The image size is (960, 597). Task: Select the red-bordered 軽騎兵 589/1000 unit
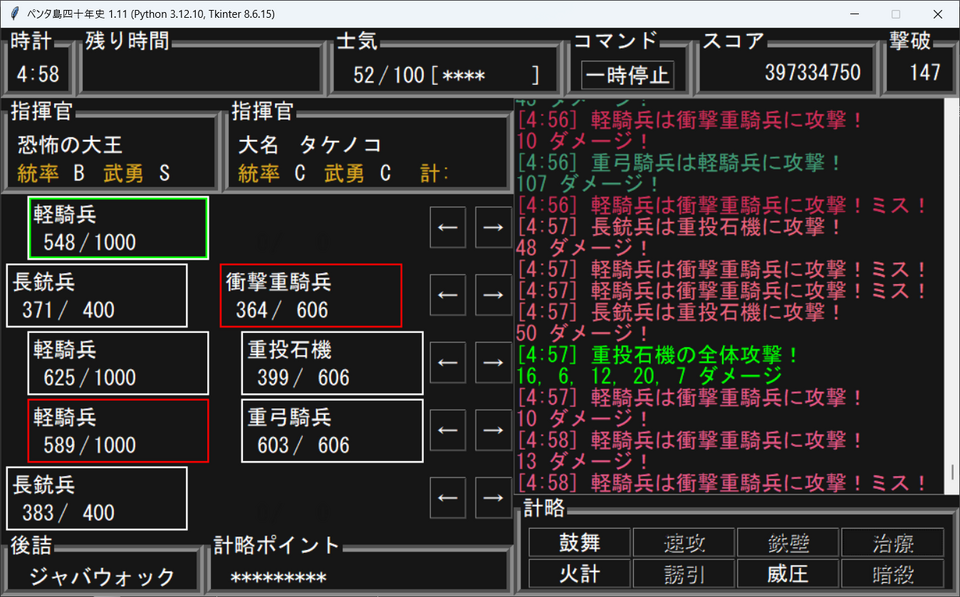click(118, 430)
